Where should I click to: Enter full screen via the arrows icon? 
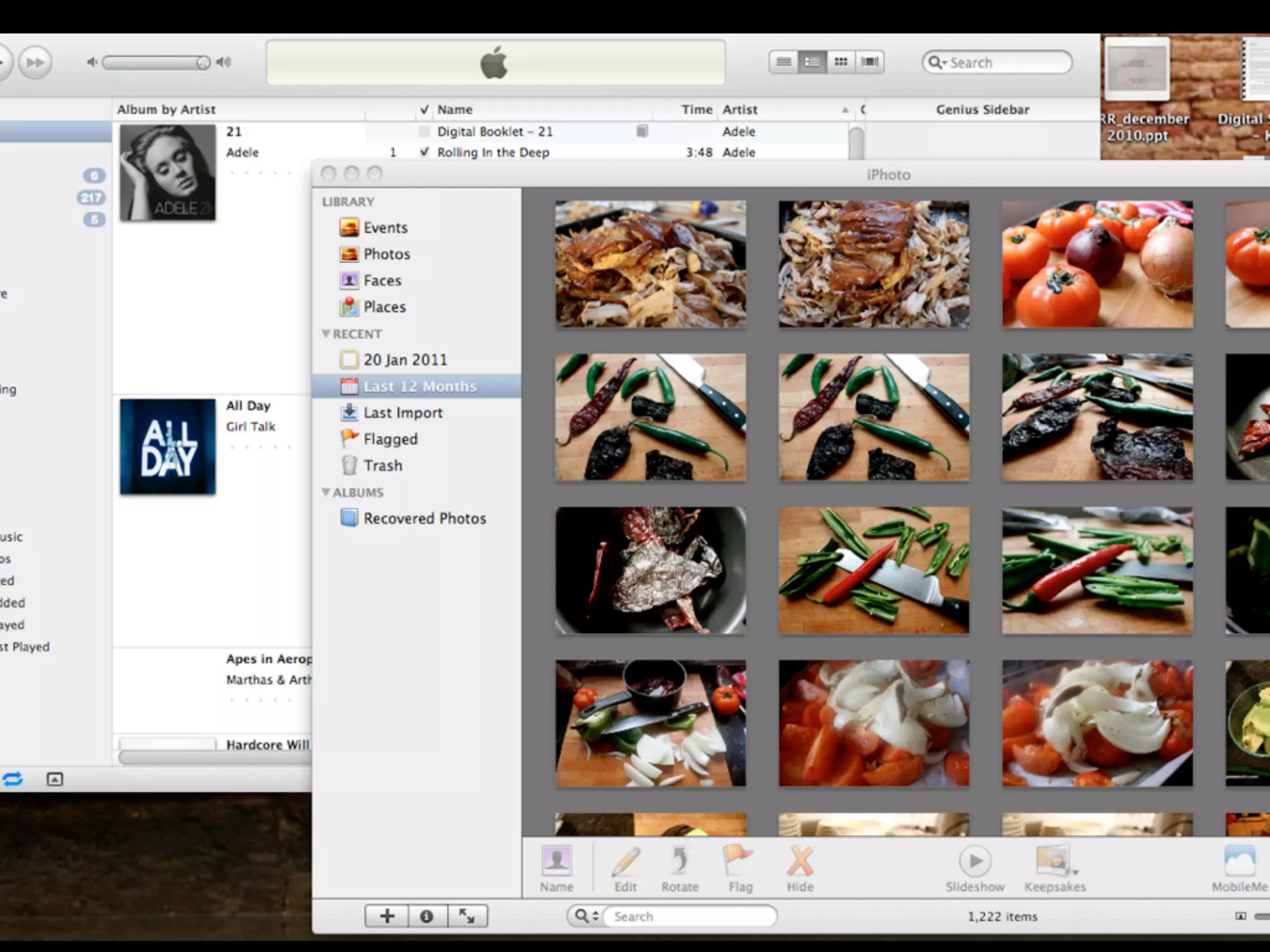pos(466,916)
